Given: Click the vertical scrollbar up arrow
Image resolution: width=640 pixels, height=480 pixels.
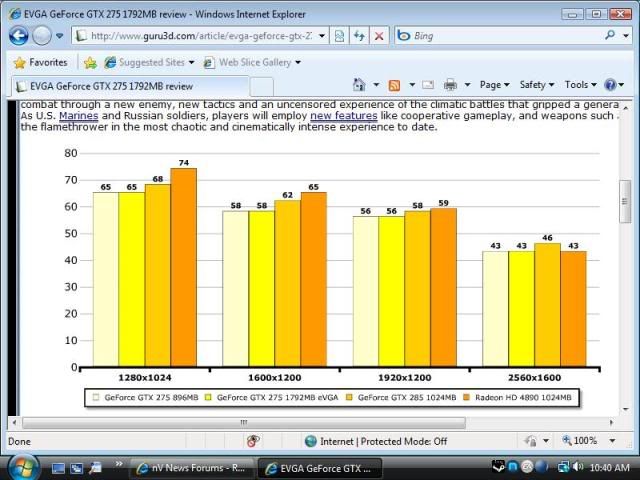Looking at the screenshot, I should coord(625,107).
